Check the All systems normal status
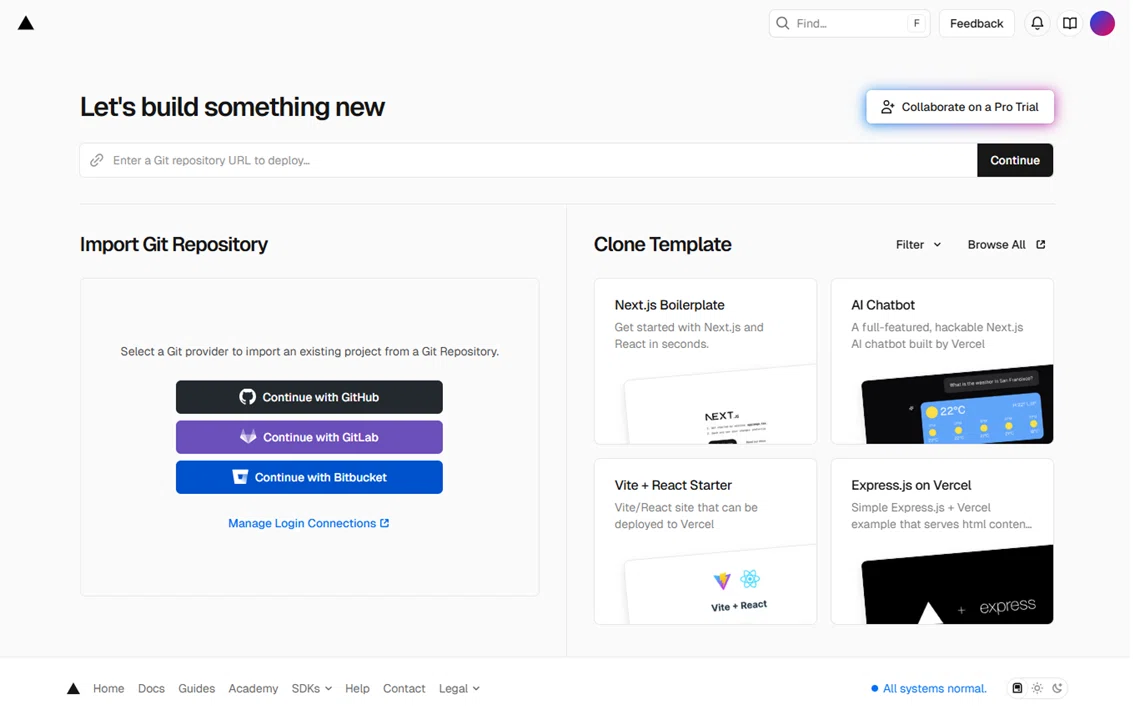1133x720 pixels. point(929,688)
